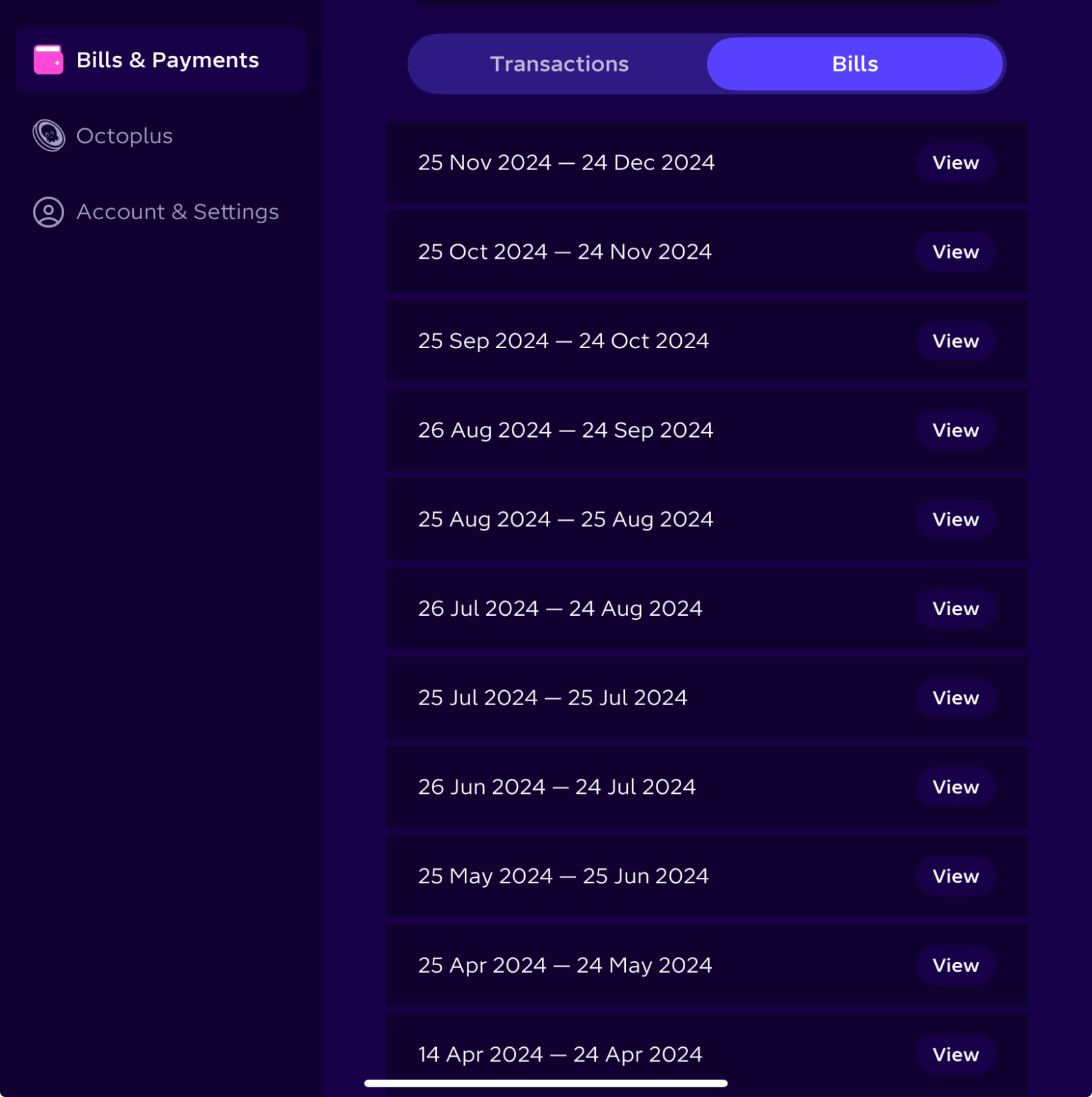View the 25 Sep – 24 Oct 2024 bill

[x=955, y=341]
